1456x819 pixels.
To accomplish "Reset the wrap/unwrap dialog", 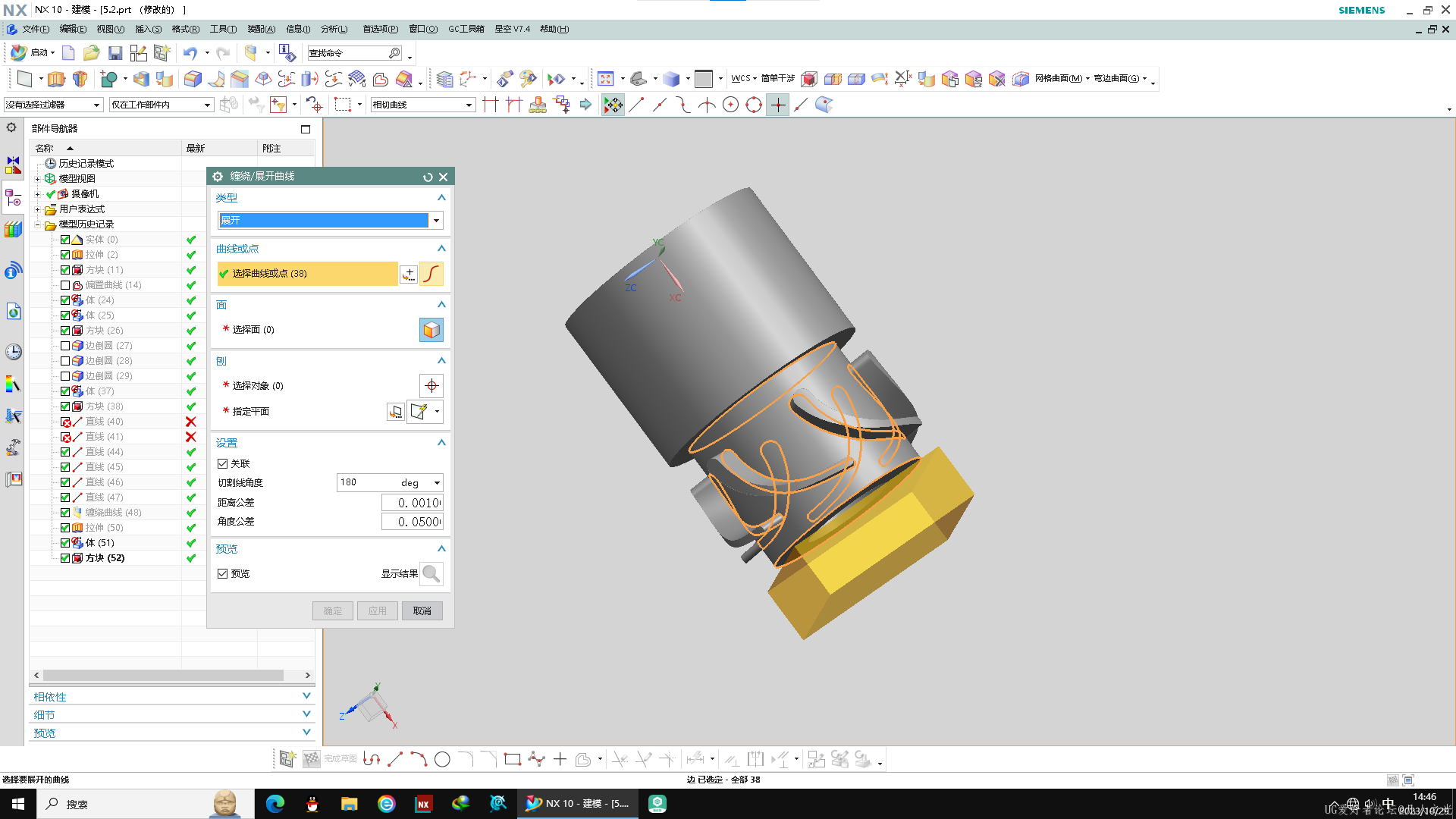I will pyautogui.click(x=428, y=177).
